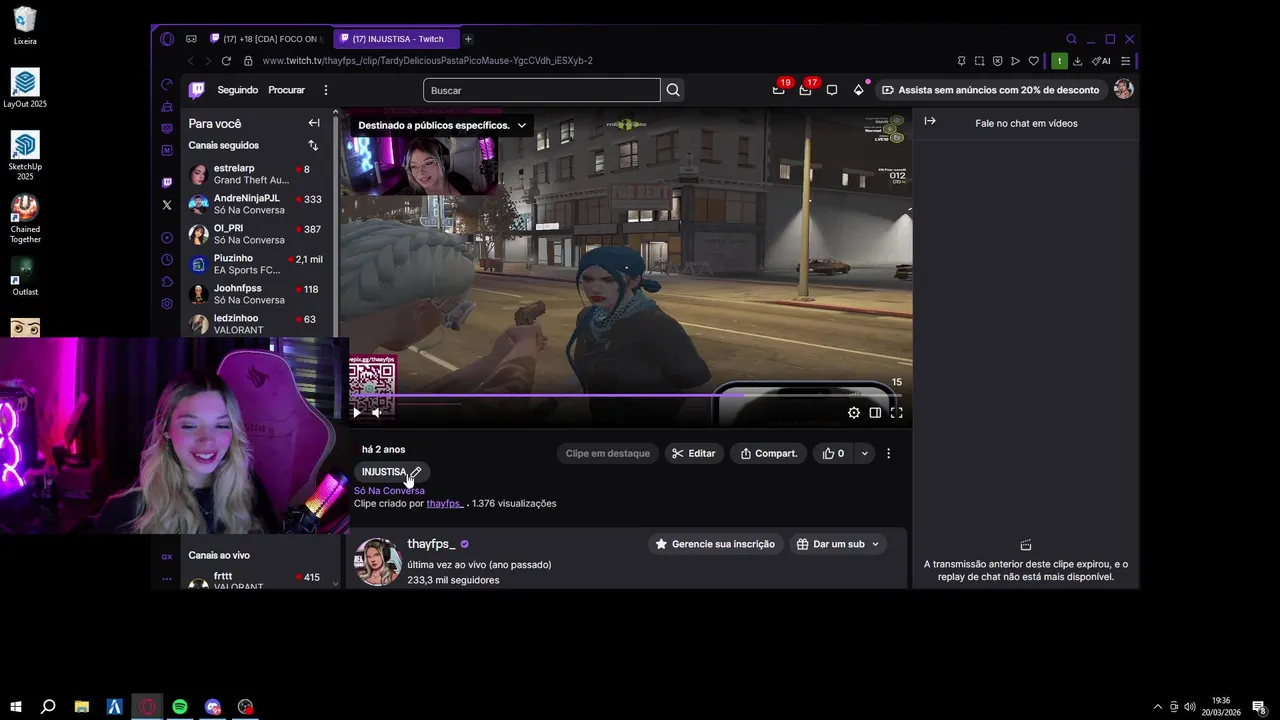Collapse the chat panel arrow
Screen dimensions: 1280x720
[930, 121]
